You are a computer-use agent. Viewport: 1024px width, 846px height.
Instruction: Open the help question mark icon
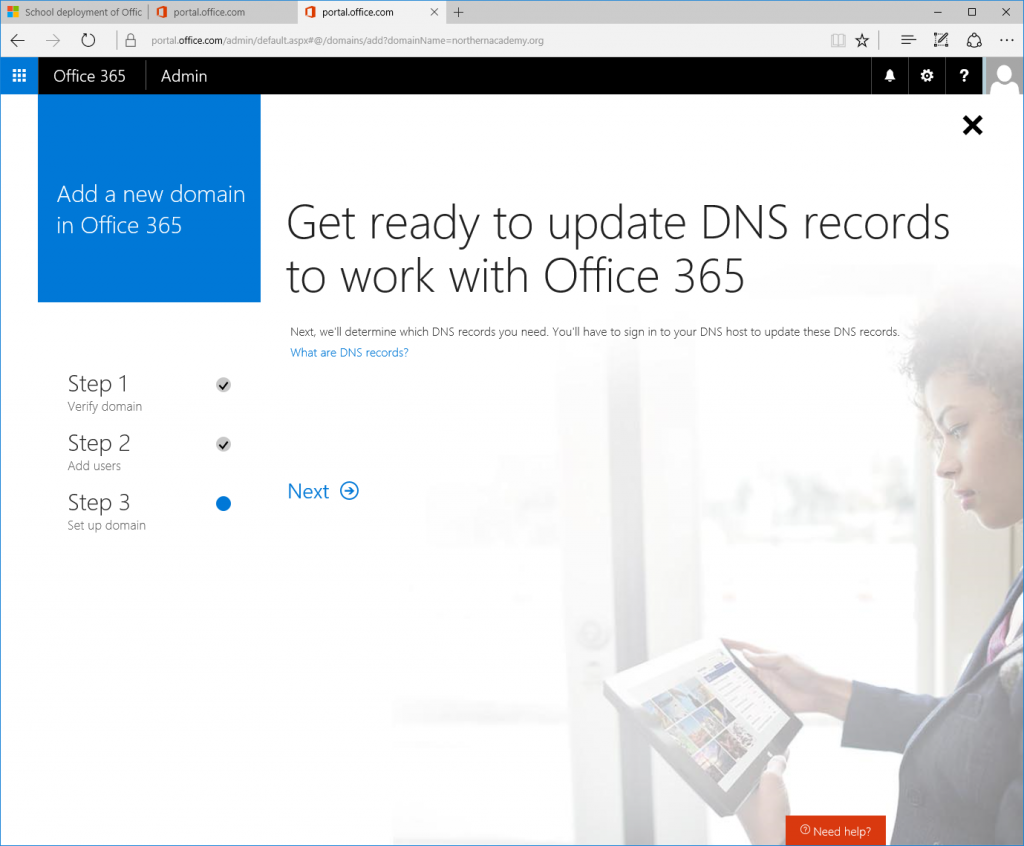[x=964, y=76]
